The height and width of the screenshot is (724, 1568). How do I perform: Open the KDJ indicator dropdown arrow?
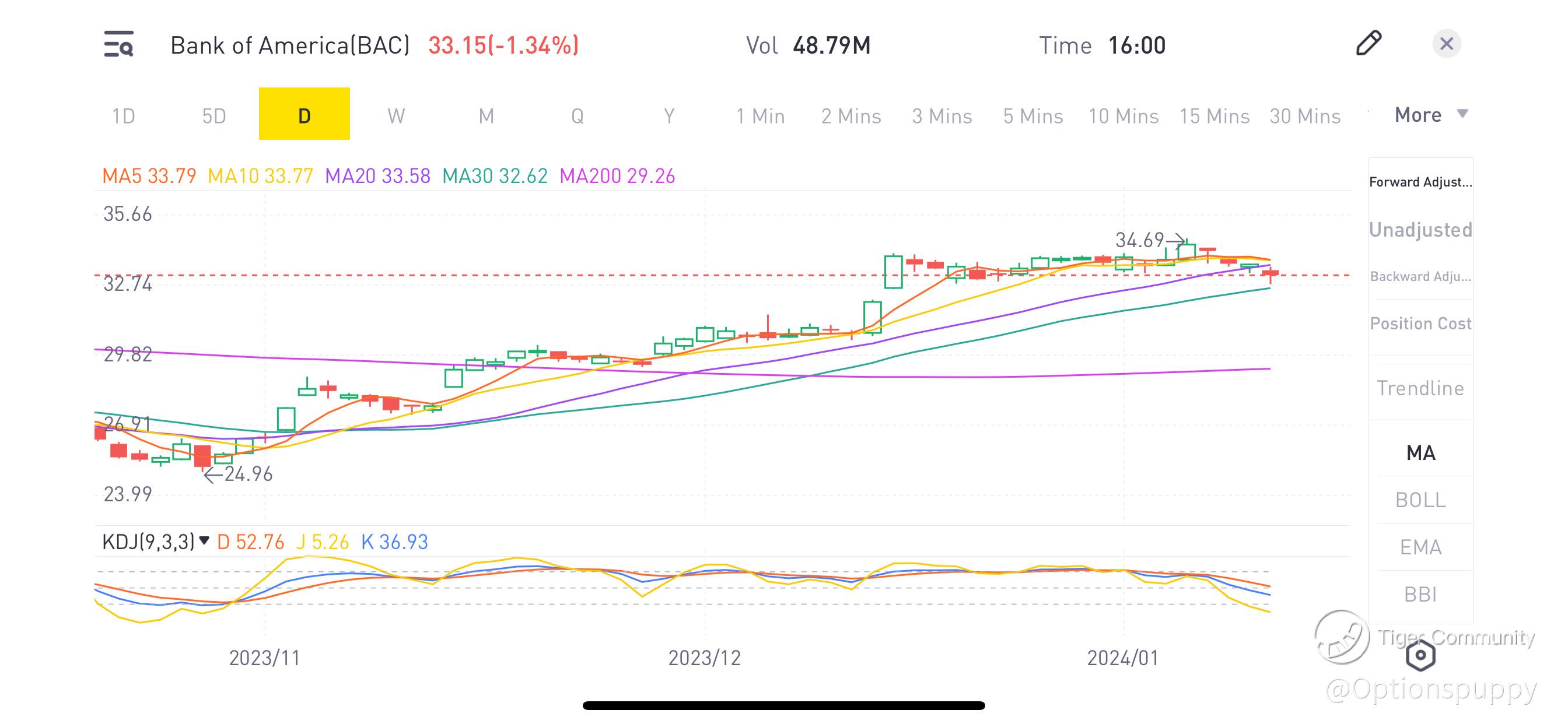pos(205,540)
